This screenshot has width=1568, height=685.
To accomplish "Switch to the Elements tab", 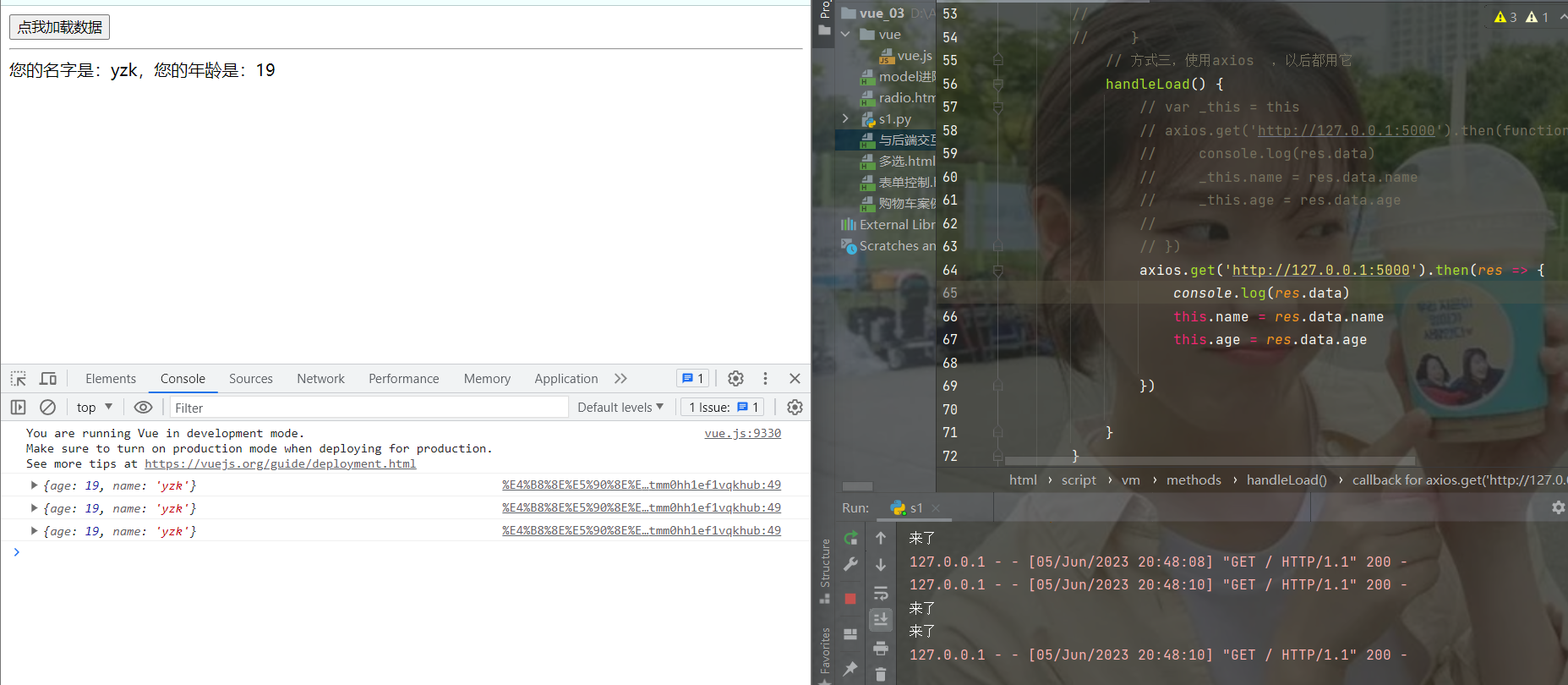I will click(111, 379).
